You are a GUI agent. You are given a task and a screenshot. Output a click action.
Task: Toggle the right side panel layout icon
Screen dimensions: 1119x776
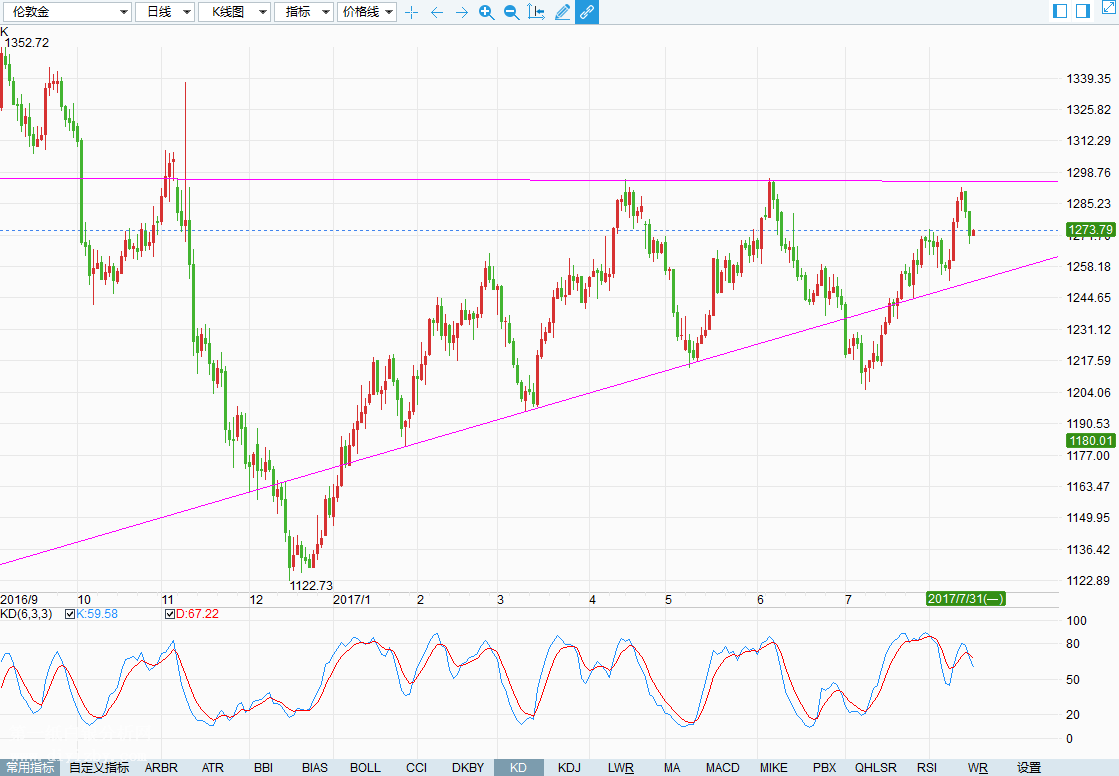(x=1082, y=11)
